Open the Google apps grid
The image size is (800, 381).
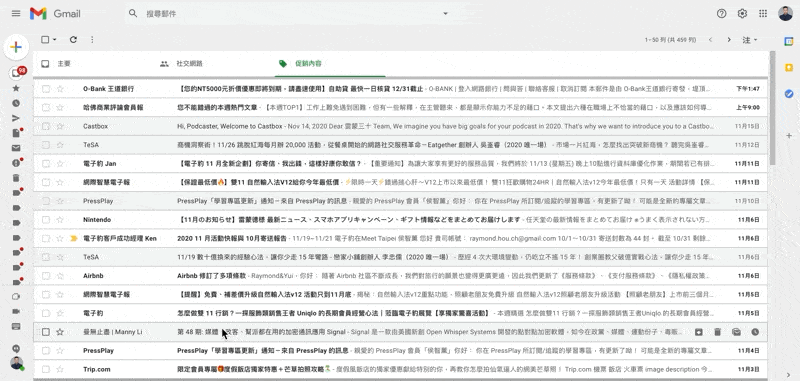[x=763, y=13]
